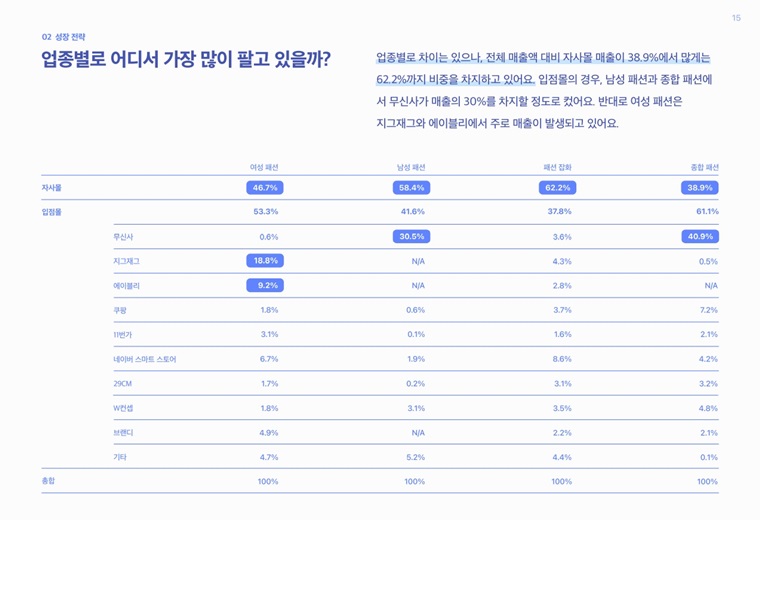
Task: Click the highlighted 62.2% value badge
Action: [557, 188]
